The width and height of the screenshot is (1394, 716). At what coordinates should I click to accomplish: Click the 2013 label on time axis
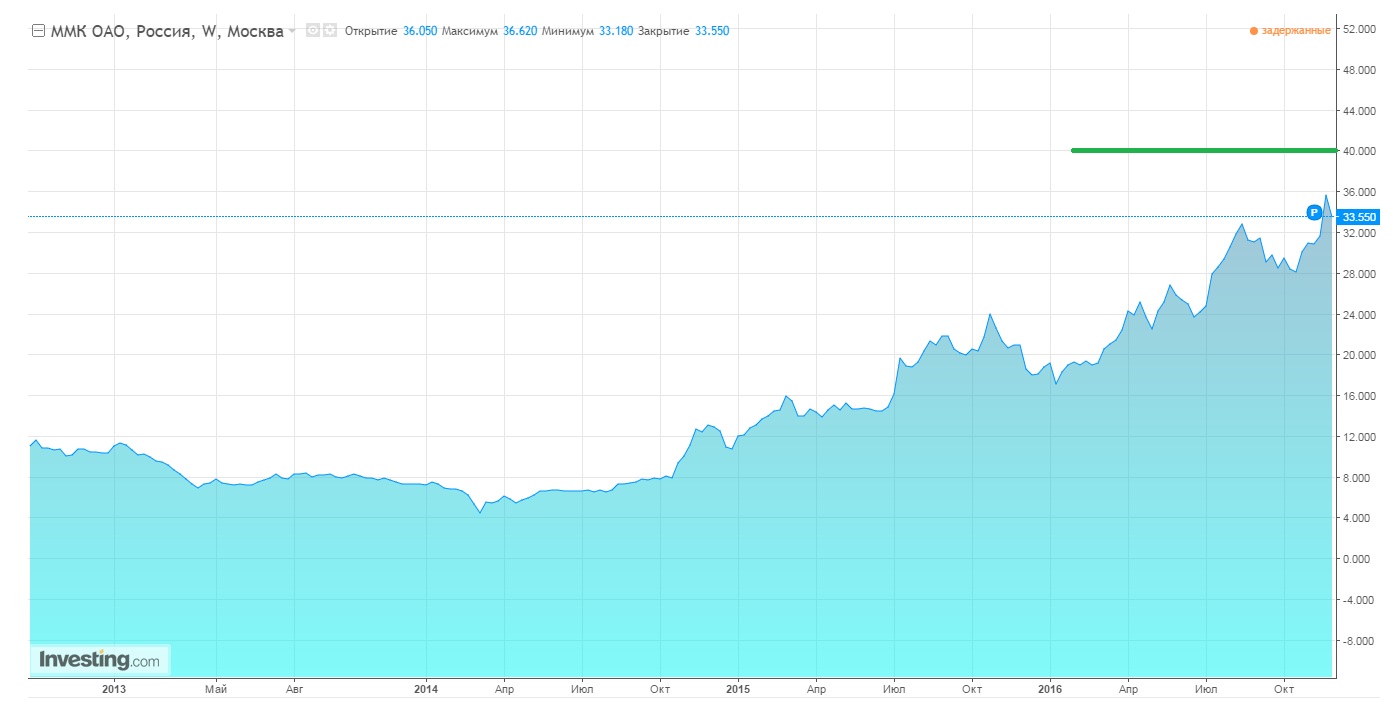[x=114, y=689]
